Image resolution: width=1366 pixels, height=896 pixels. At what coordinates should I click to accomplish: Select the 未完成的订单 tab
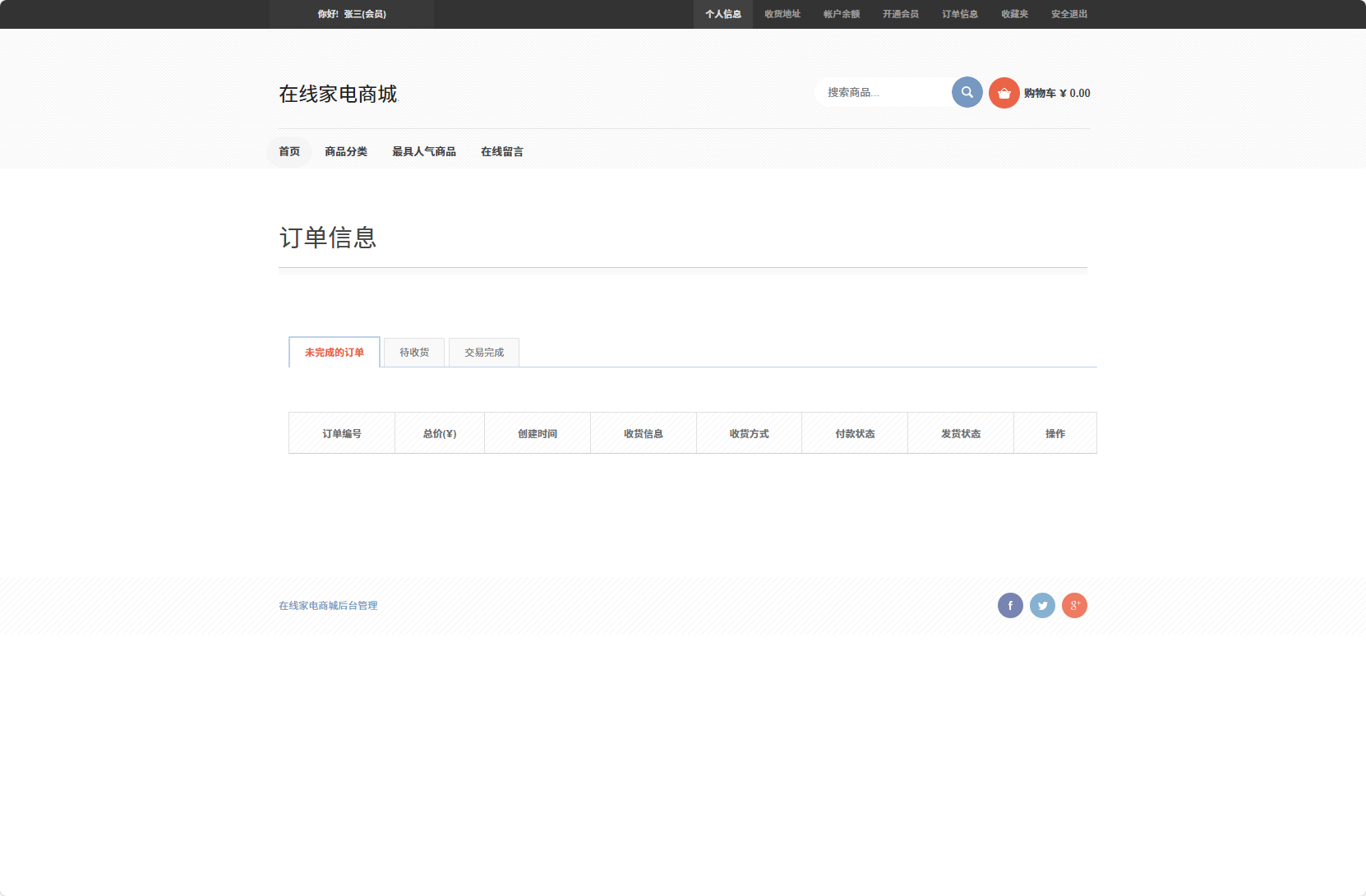tap(334, 352)
